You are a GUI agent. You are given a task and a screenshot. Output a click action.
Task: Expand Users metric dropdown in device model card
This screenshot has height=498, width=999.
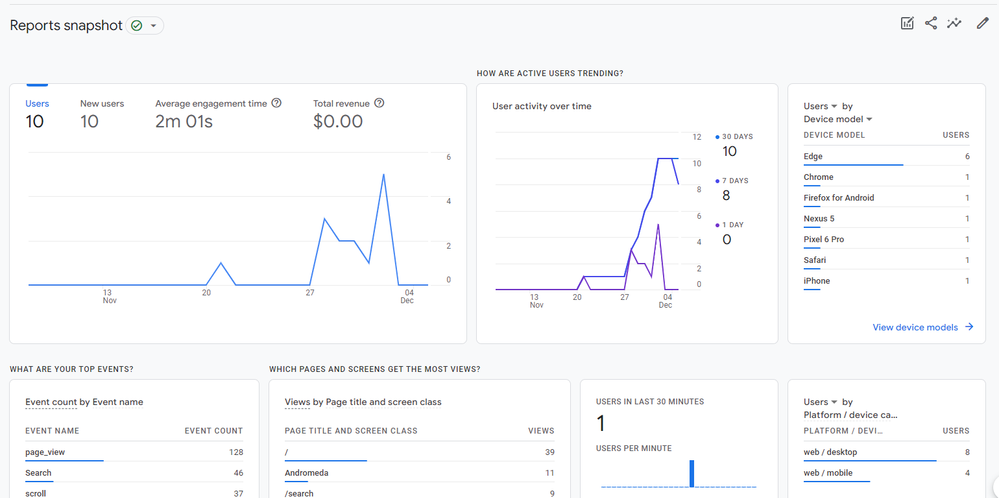834,106
